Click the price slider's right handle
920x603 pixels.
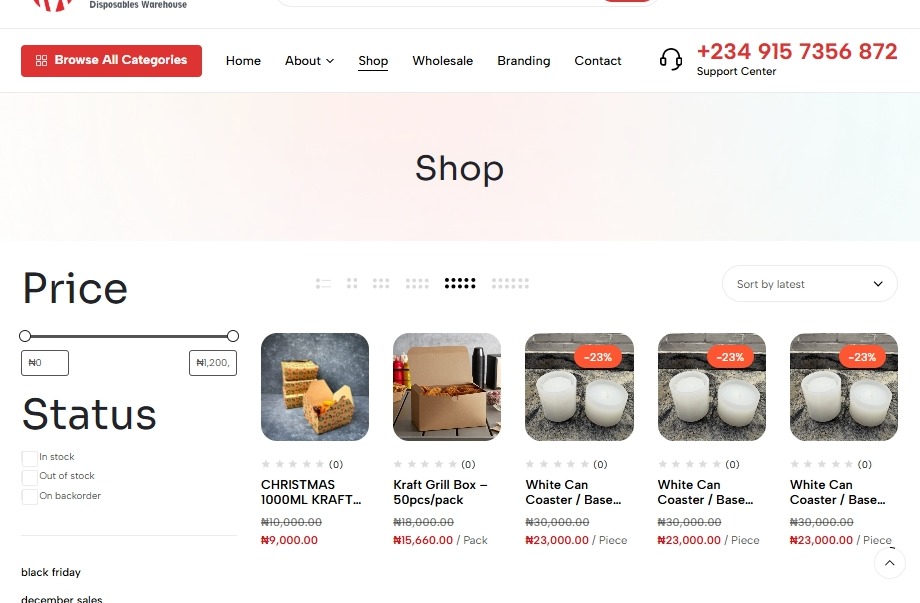pyautogui.click(x=233, y=336)
